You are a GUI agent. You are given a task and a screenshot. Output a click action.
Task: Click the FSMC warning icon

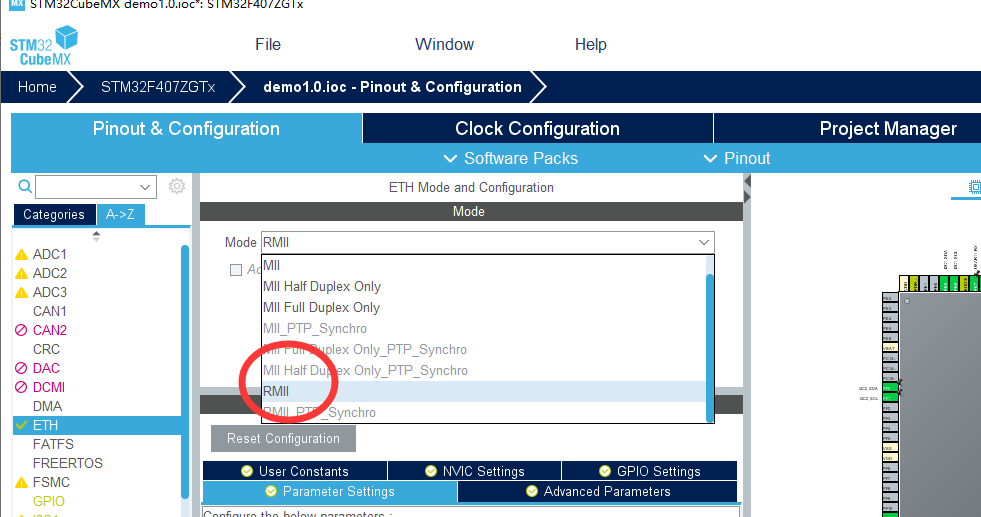coord(21,483)
